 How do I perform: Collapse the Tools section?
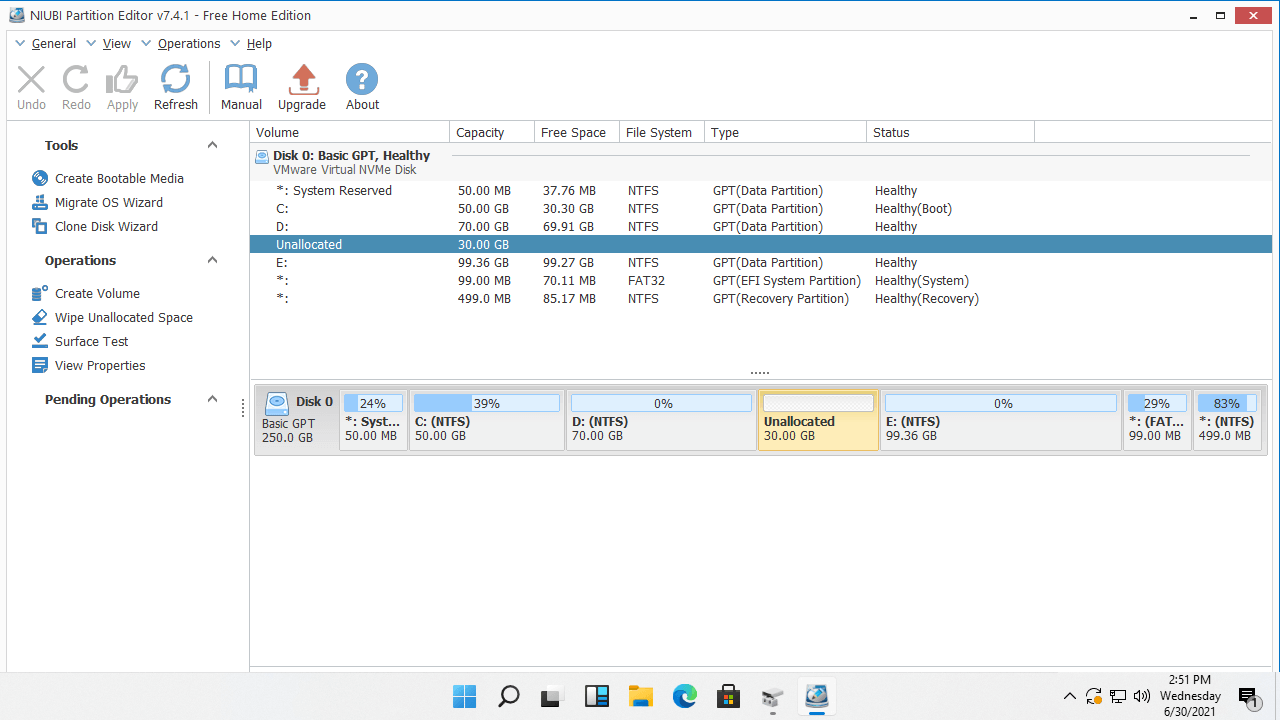[x=212, y=145]
